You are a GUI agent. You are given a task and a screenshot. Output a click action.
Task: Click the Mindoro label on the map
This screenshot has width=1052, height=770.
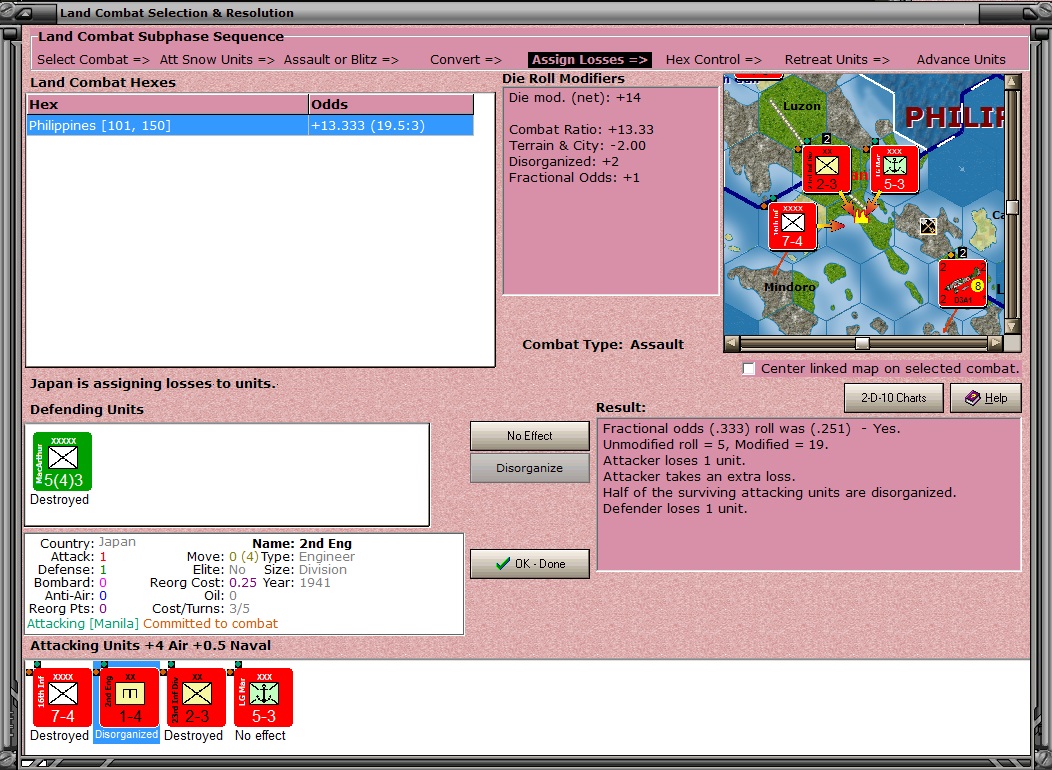coord(790,287)
